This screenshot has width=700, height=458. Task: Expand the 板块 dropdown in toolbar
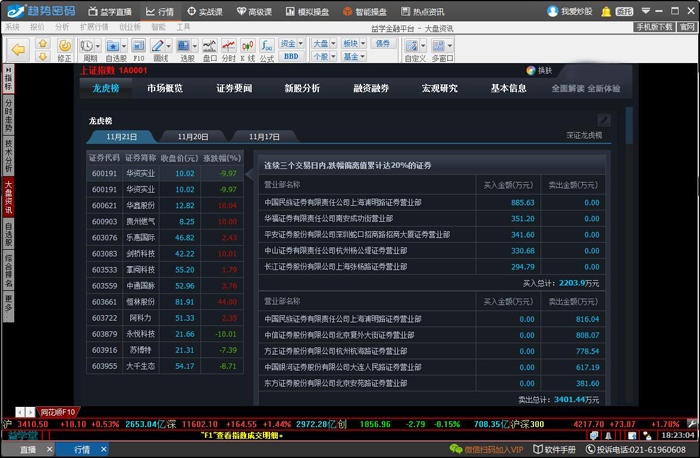pyautogui.click(x=351, y=44)
